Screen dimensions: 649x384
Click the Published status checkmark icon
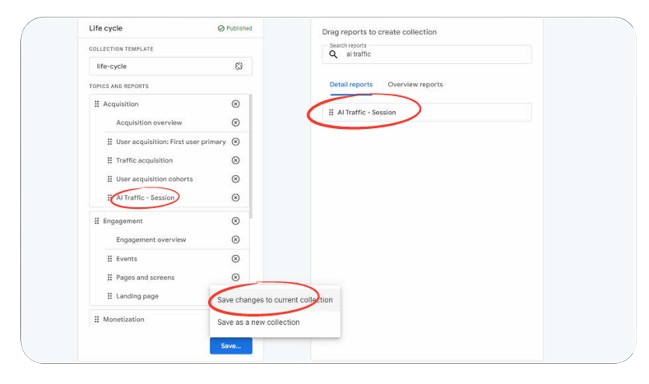(221, 28)
